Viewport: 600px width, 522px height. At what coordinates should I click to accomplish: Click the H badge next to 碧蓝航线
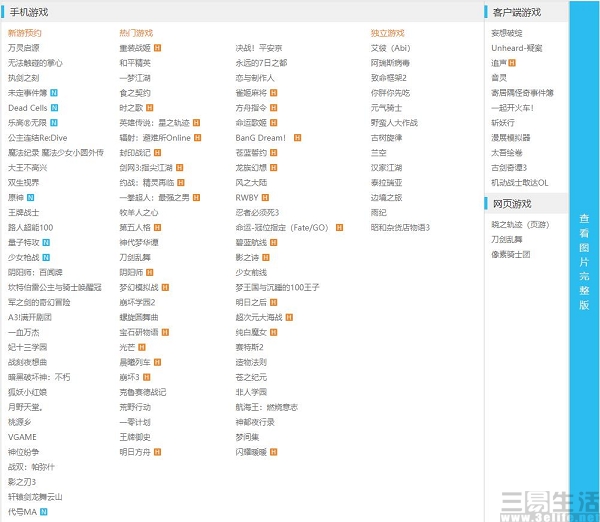(x=274, y=243)
